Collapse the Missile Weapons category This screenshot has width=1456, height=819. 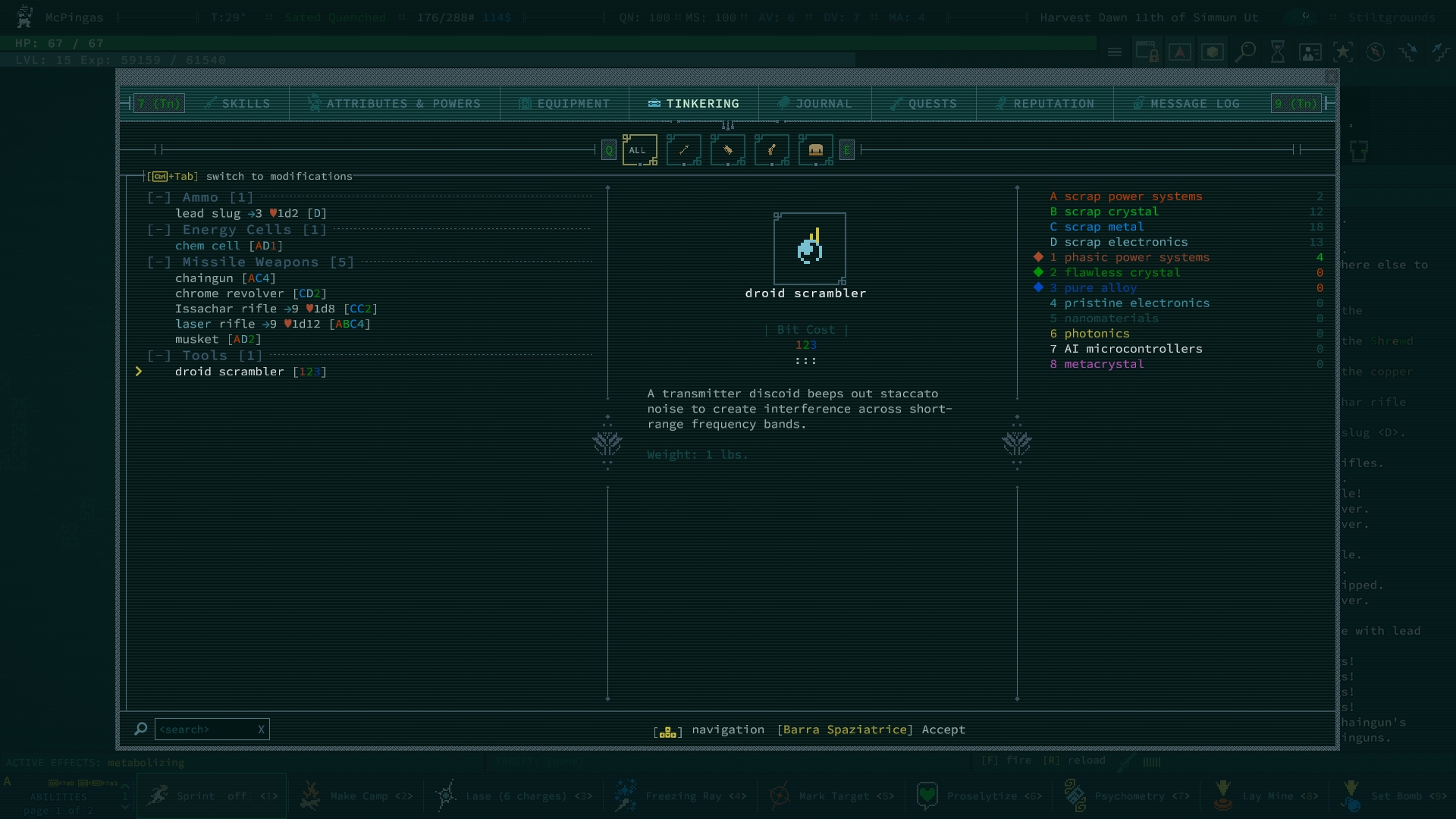click(x=159, y=262)
